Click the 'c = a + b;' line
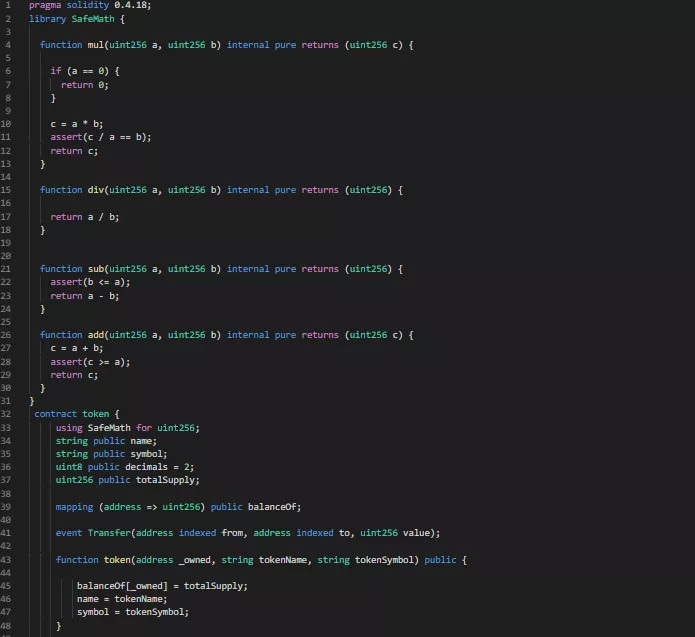This screenshot has height=637, width=695. (x=77, y=348)
